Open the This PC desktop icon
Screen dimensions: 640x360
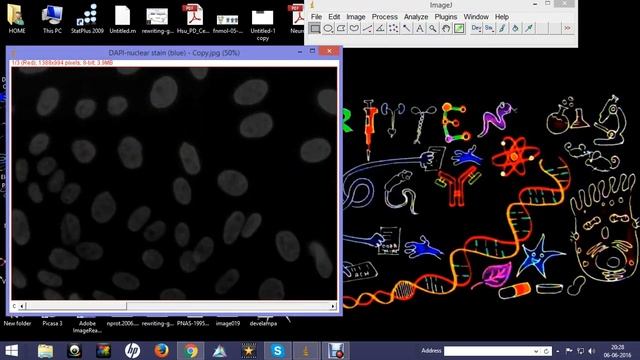52,19
